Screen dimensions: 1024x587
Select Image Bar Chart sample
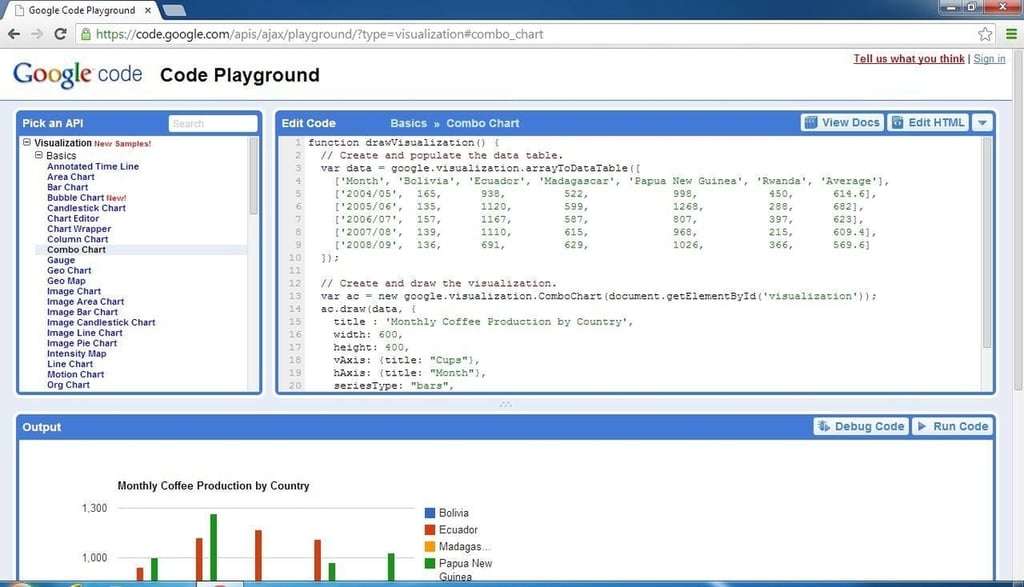pos(82,312)
